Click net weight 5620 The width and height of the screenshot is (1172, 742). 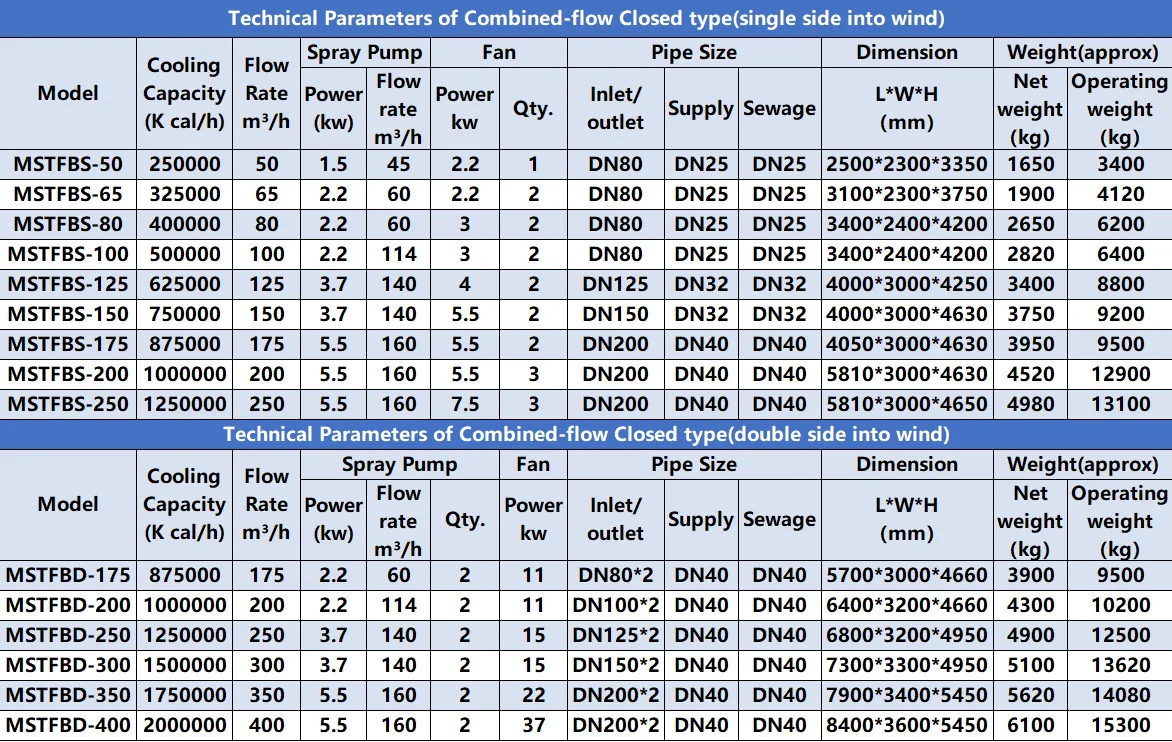coord(1031,695)
